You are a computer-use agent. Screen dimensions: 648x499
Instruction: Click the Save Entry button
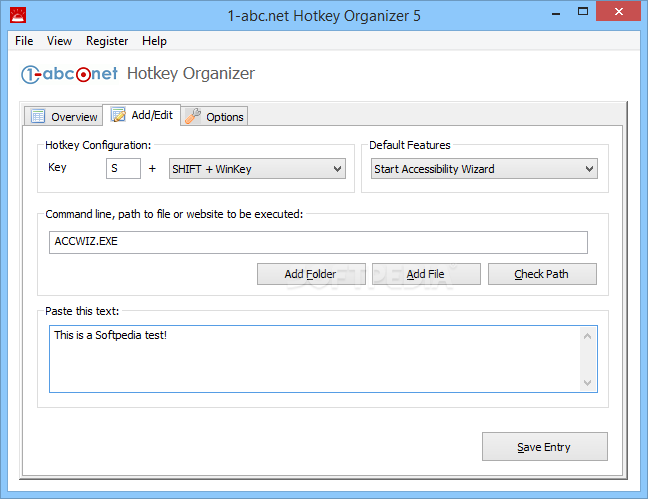click(545, 446)
